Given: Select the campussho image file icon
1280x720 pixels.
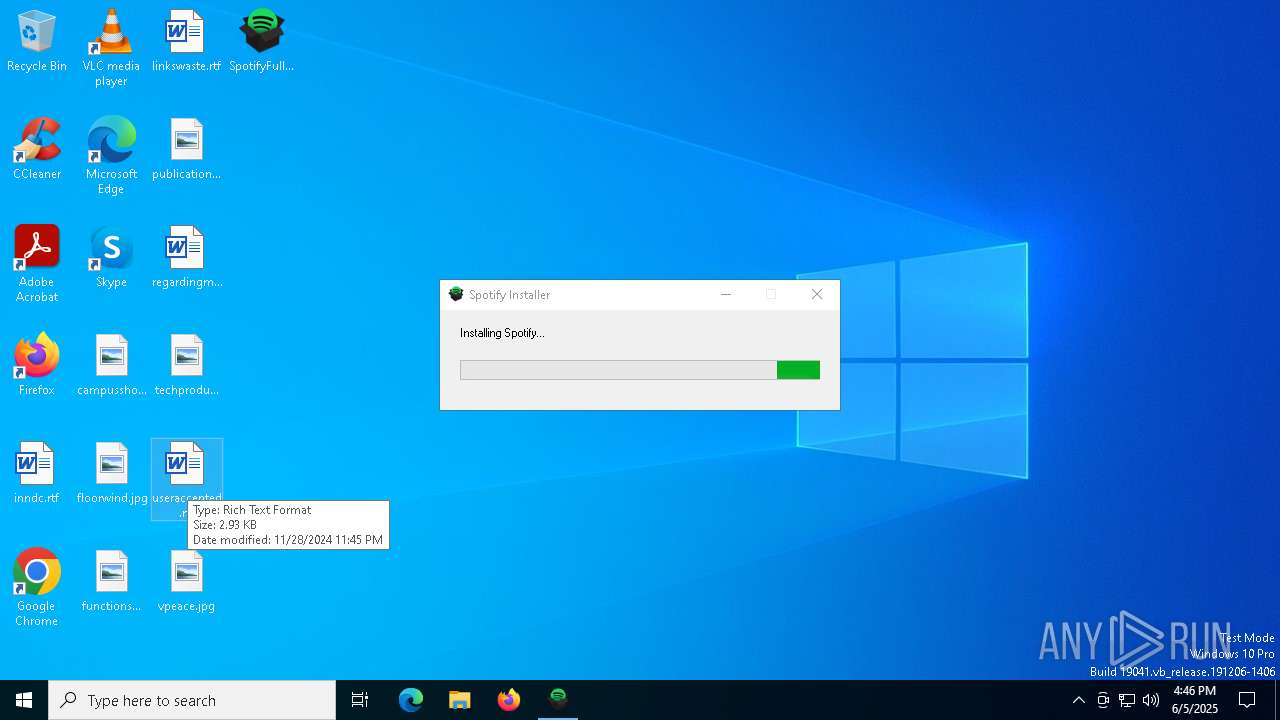Looking at the screenshot, I should [x=111, y=366].
